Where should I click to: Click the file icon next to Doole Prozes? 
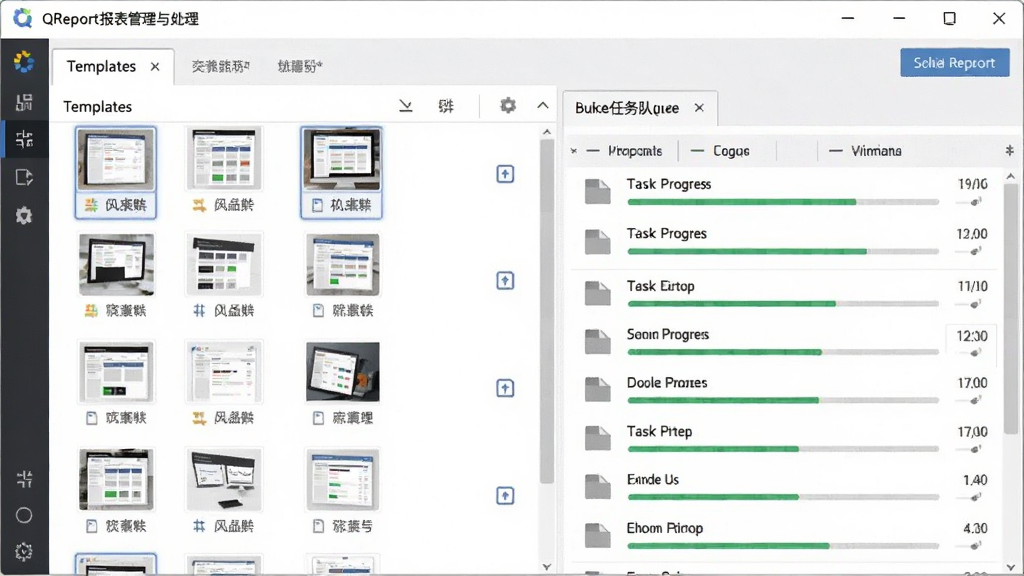click(598, 390)
